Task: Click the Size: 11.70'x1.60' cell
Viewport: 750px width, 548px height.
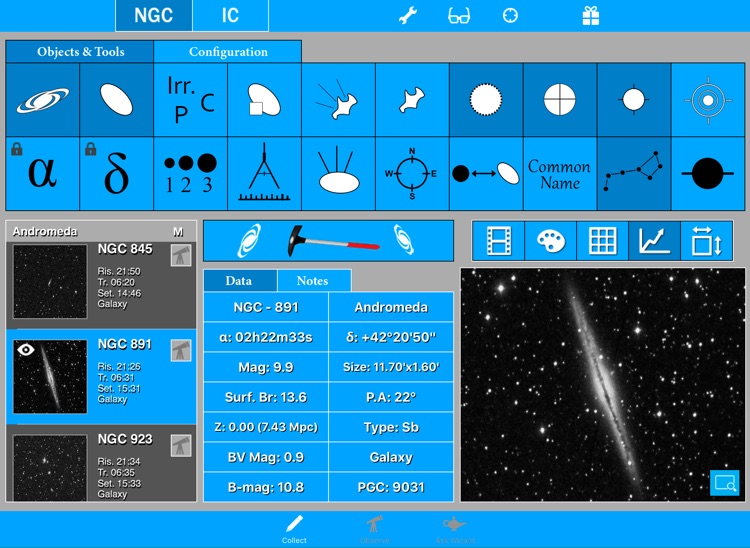Action: click(x=391, y=367)
